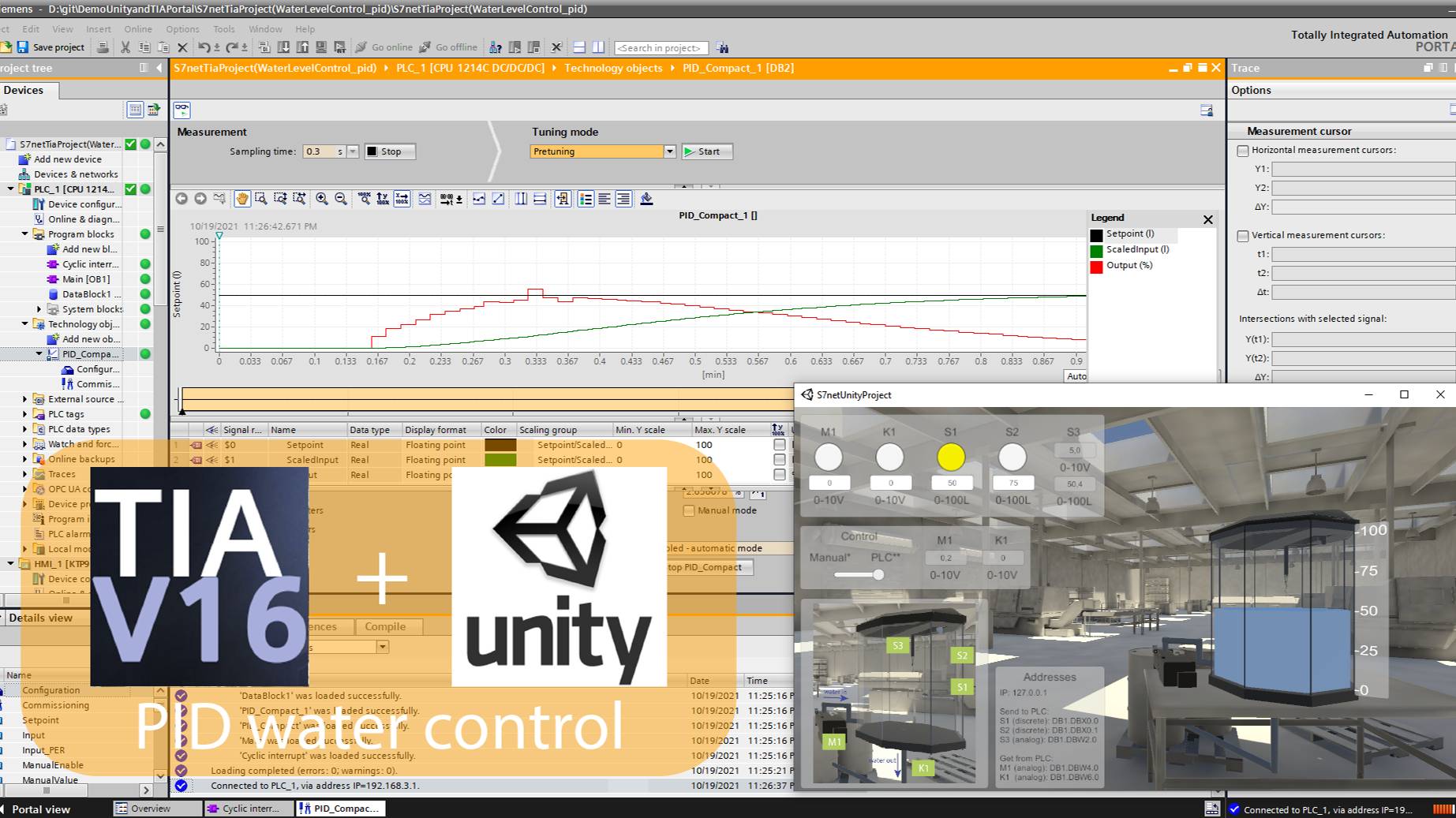Image resolution: width=1456 pixels, height=818 pixels.
Task: Click the Zoom out magnifier icon
Action: click(x=341, y=199)
